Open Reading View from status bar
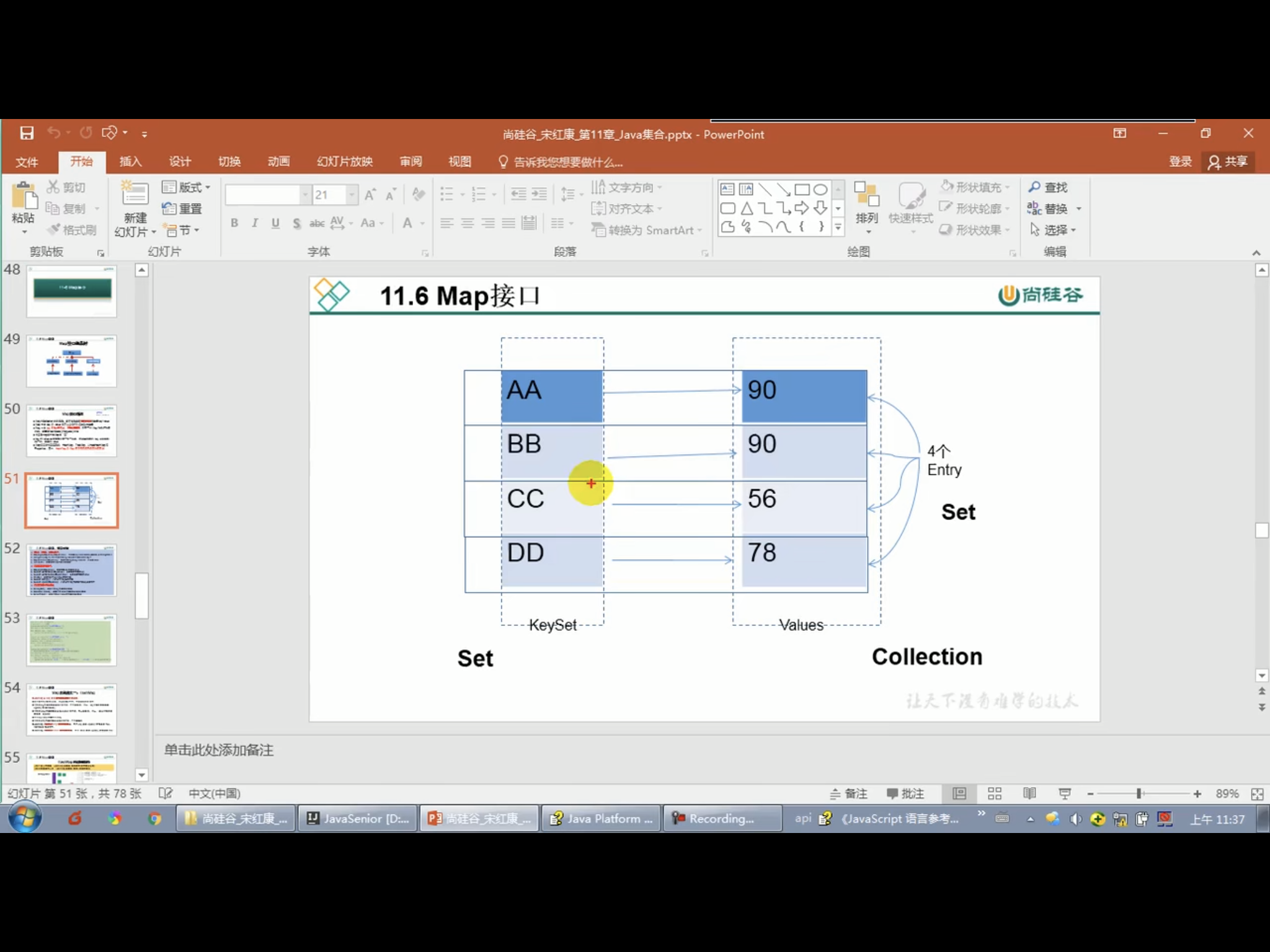This screenshot has height=952, width=1270. (x=1029, y=793)
